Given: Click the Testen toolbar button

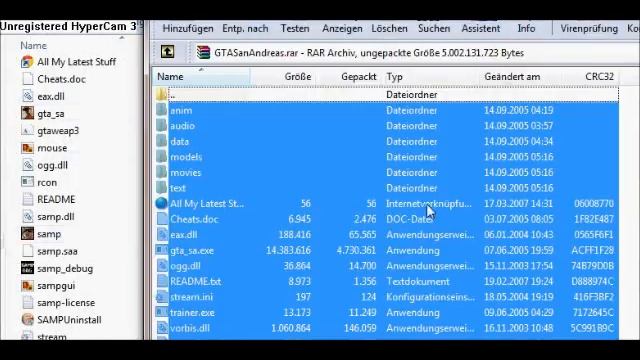Looking at the screenshot, I should coord(295,29).
